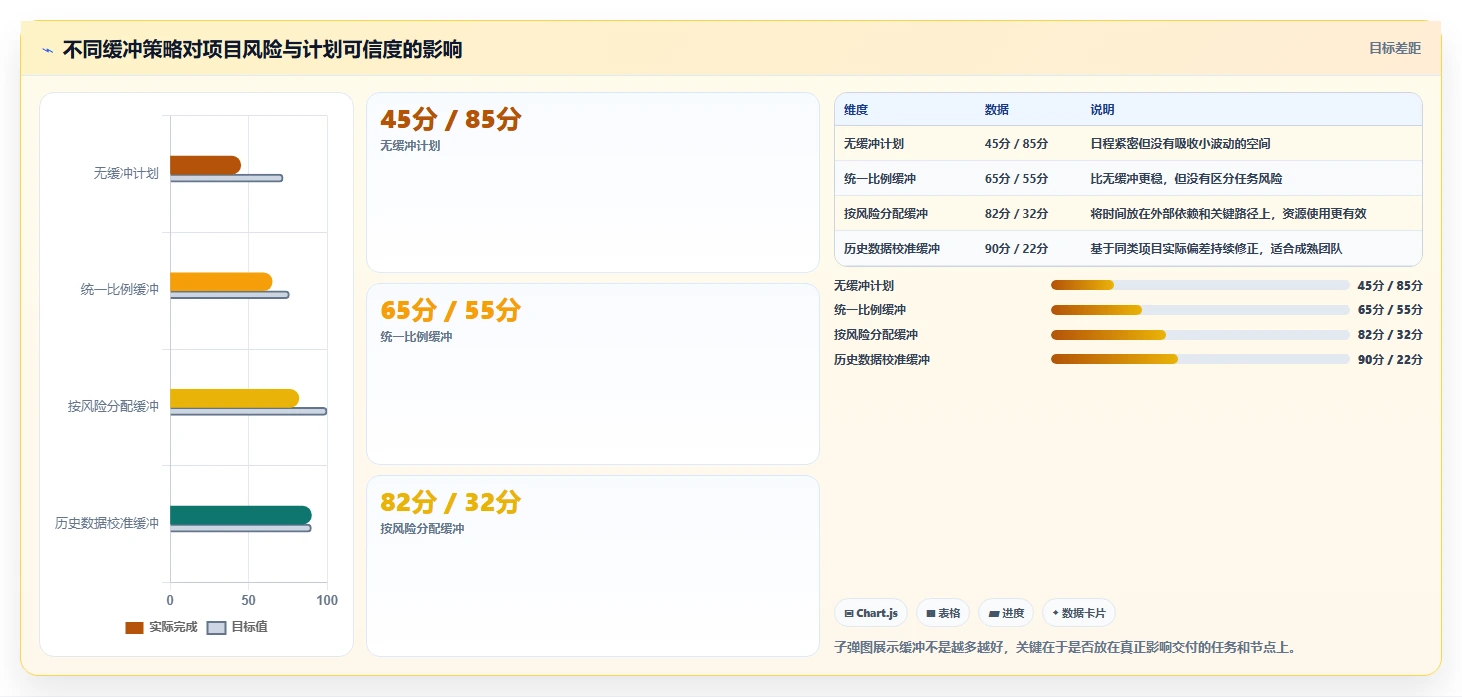This screenshot has height=697, width=1462.
Task: Click table cell 90分 / 22分
Action: (x=1016, y=249)
